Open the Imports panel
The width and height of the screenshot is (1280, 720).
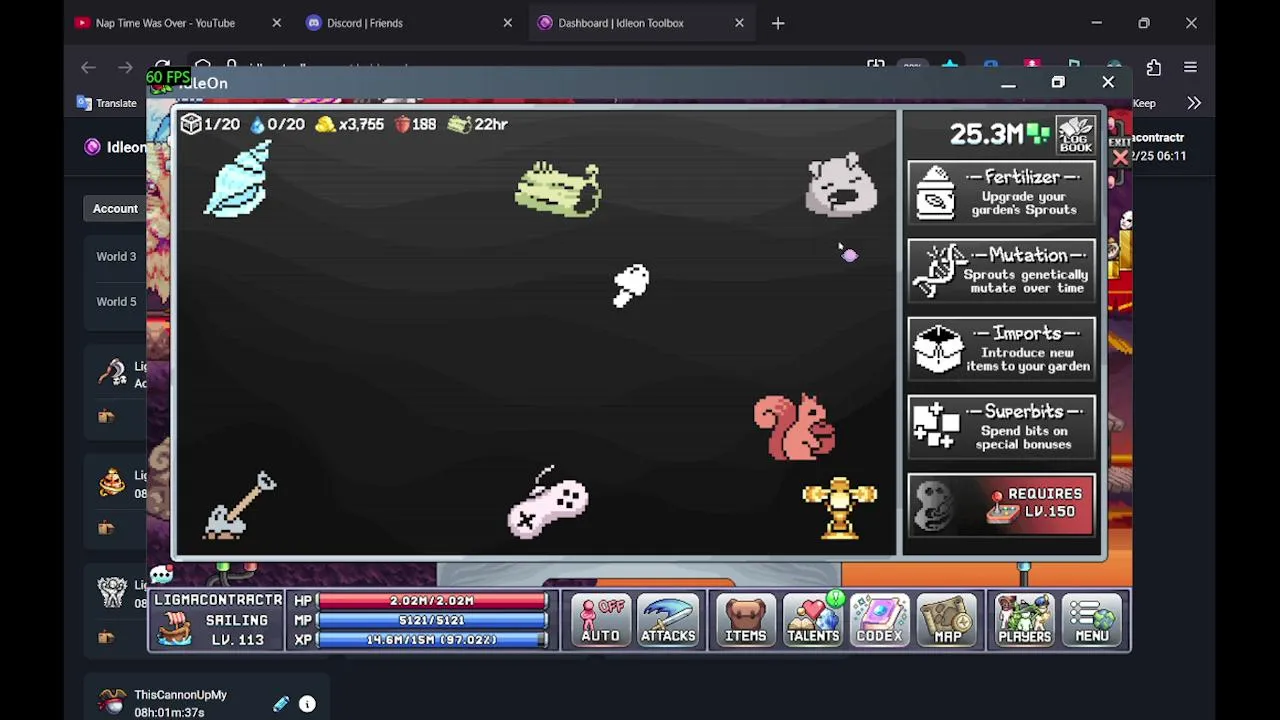tap(1001, 348)
